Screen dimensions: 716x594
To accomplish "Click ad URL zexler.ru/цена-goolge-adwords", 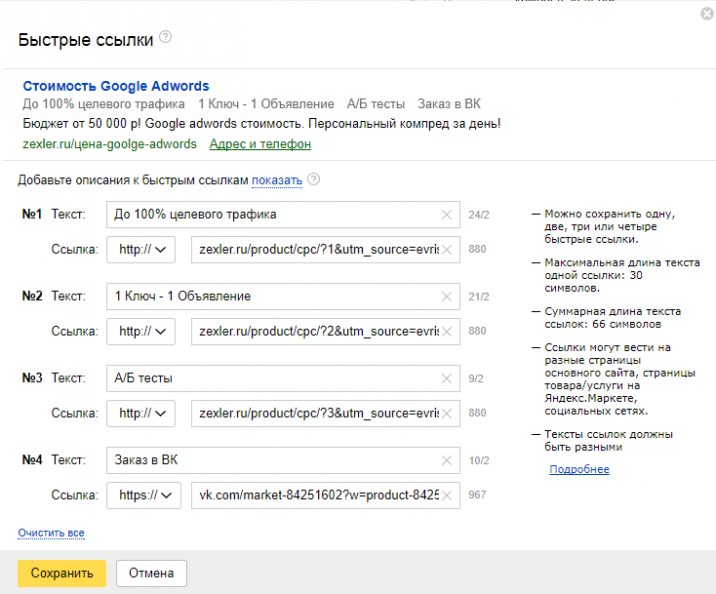I will tap(110, 144).
